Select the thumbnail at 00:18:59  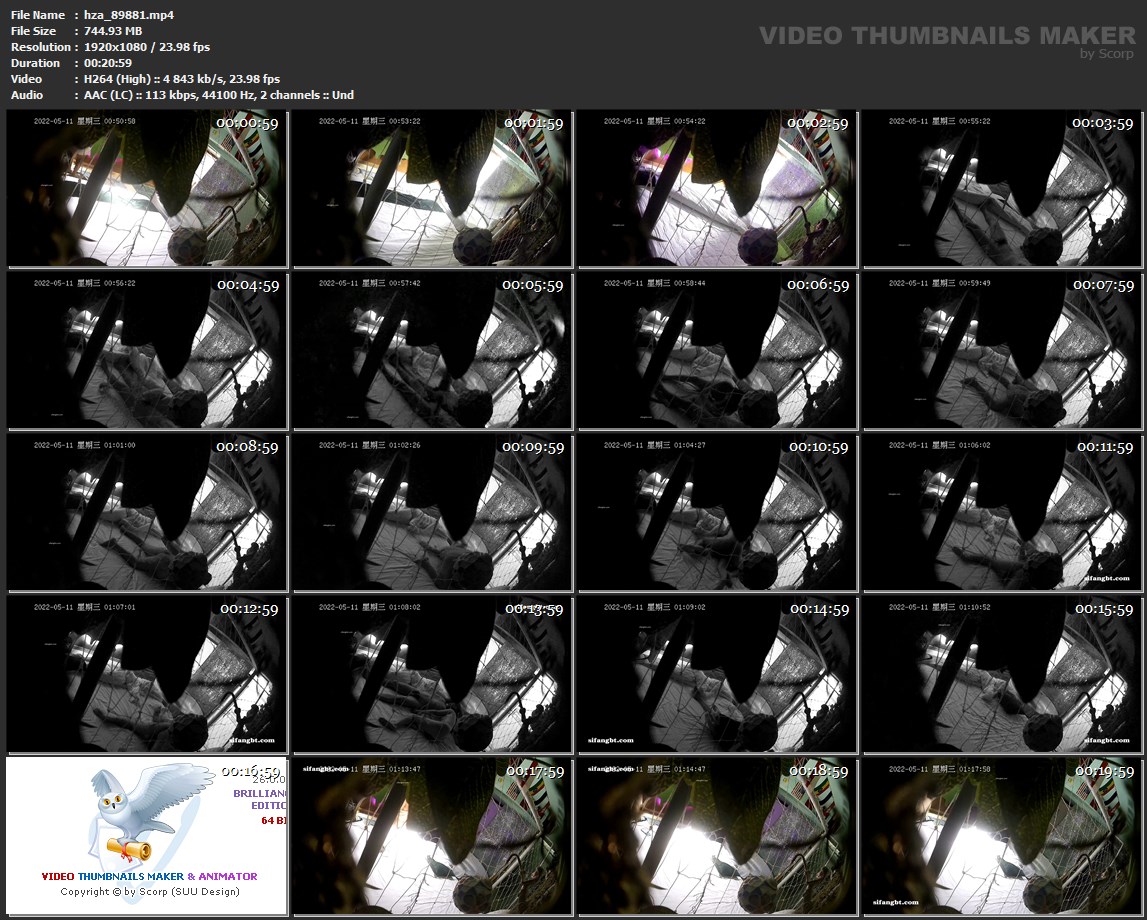[x=717, y=837]
